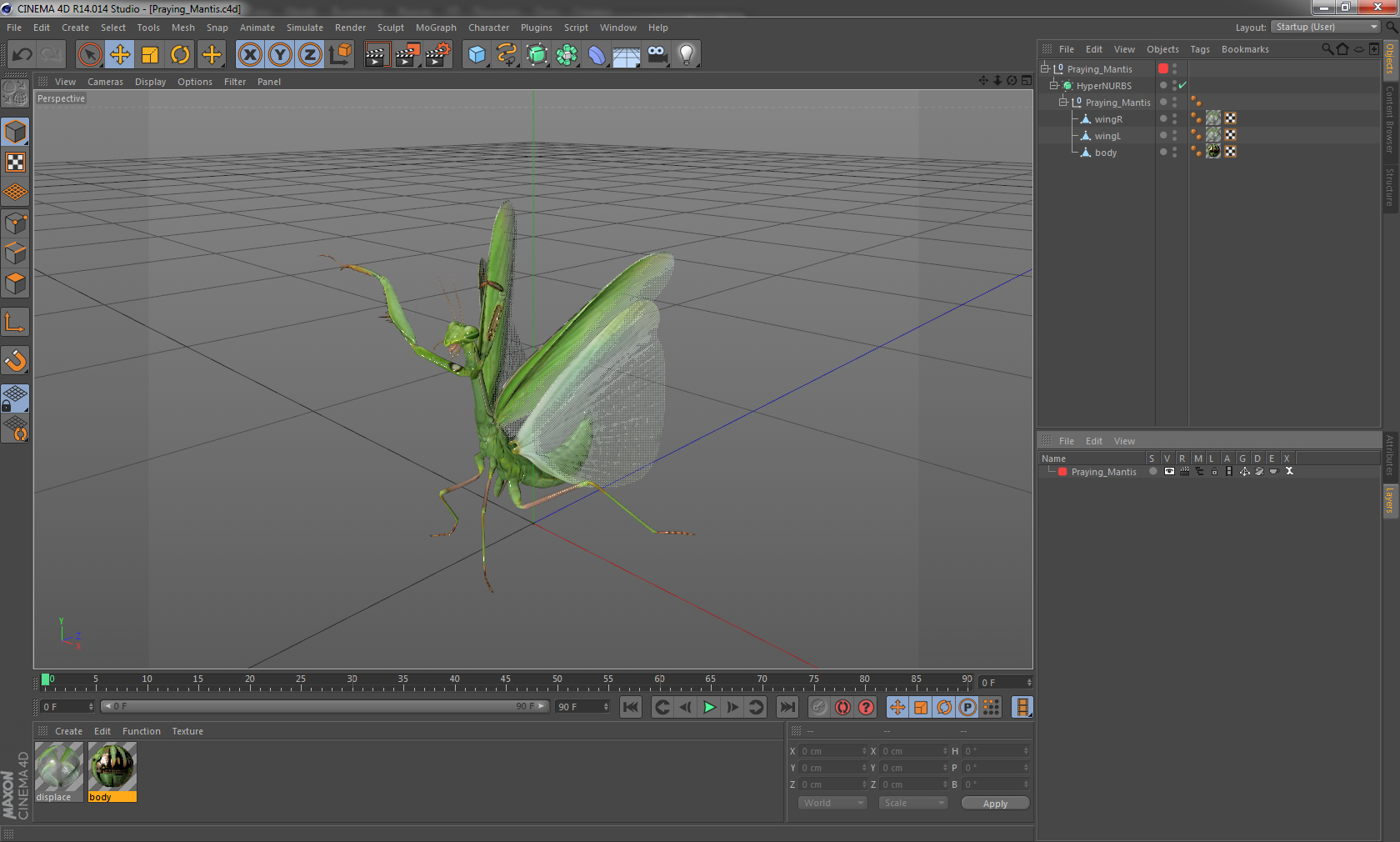Go to start of animation
The image size is (1400, 842).
[x=631, y=707]
